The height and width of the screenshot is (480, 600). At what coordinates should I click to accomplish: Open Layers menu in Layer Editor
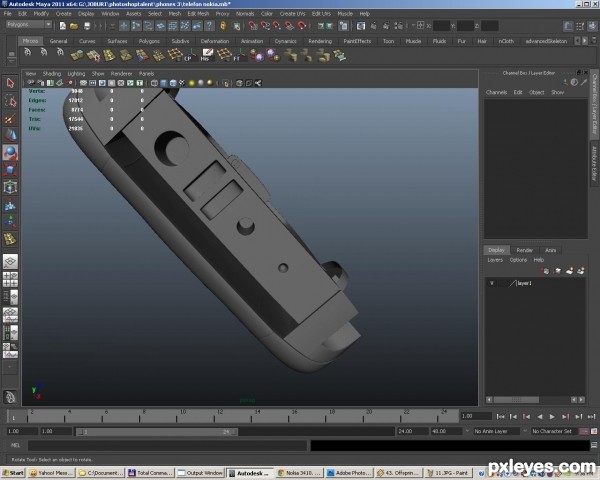coord(495,260)
